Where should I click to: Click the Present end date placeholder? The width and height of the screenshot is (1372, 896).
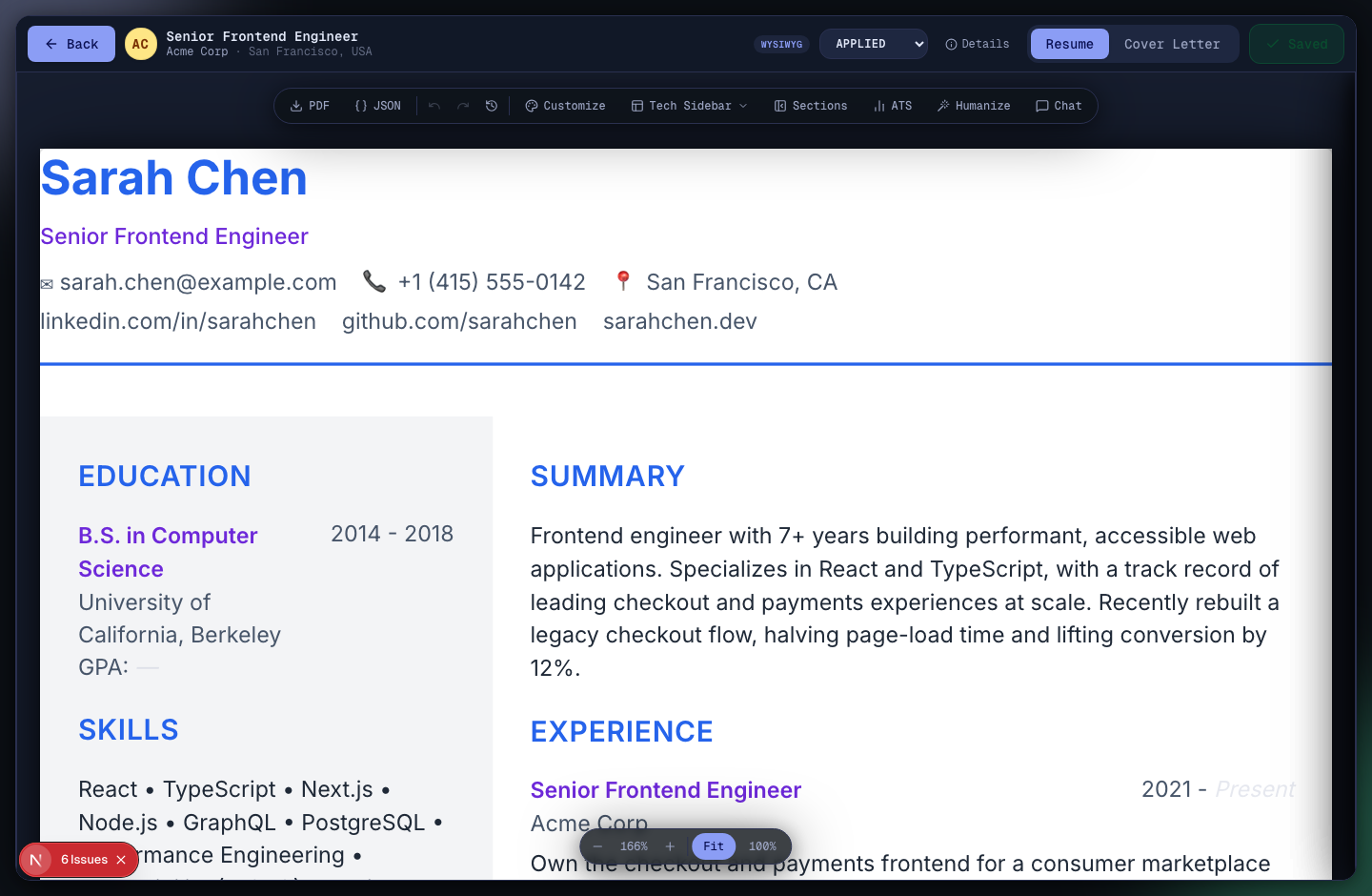click(1255, 789)
